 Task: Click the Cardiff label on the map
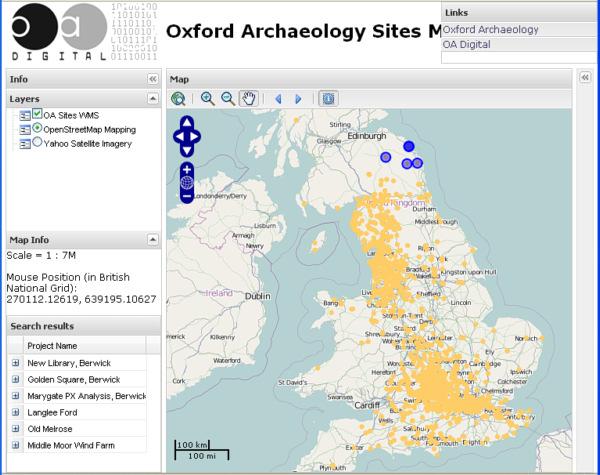(x=367, y=405)
